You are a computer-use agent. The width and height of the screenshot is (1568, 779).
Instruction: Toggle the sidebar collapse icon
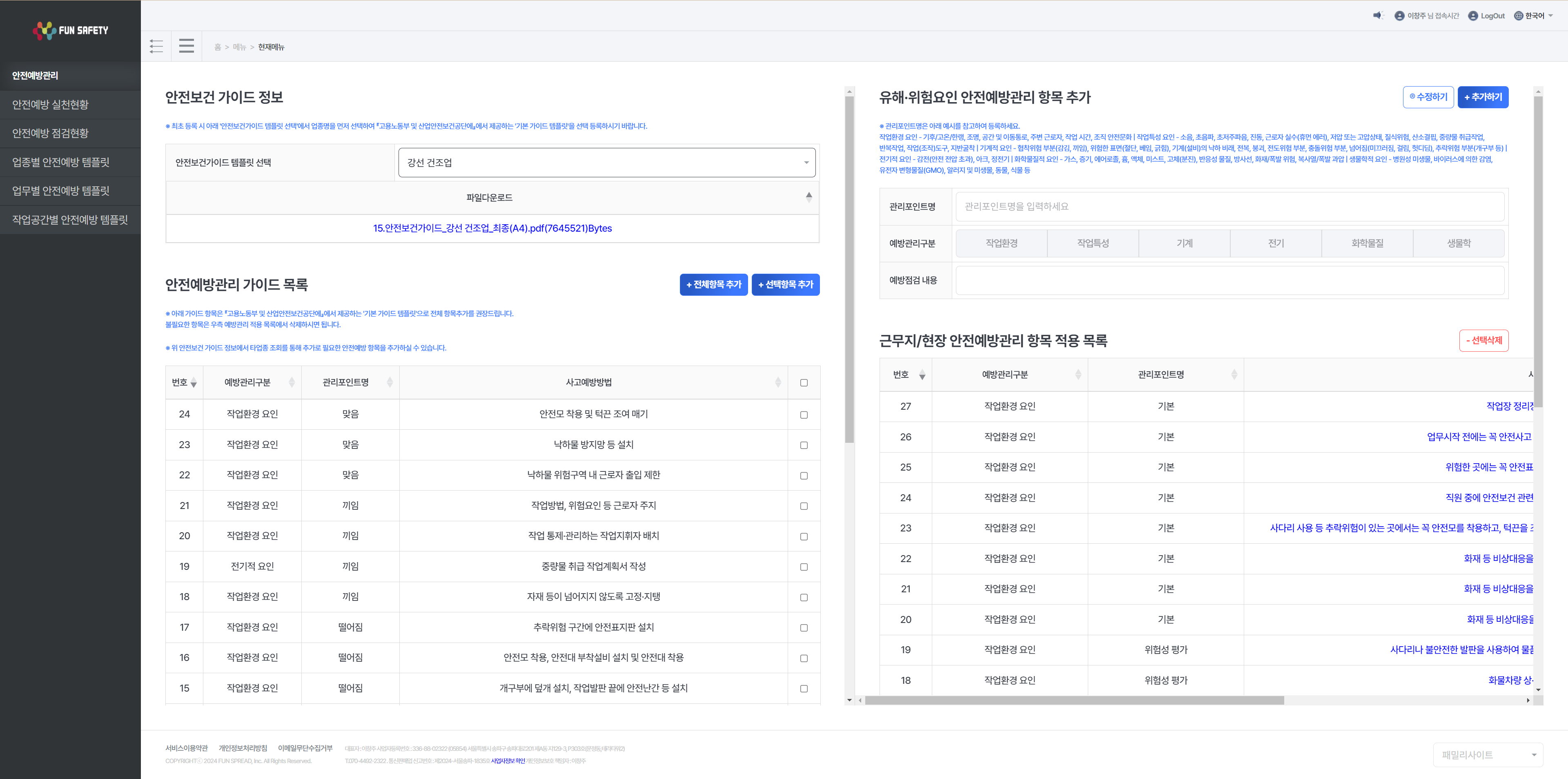click(156, 46)
